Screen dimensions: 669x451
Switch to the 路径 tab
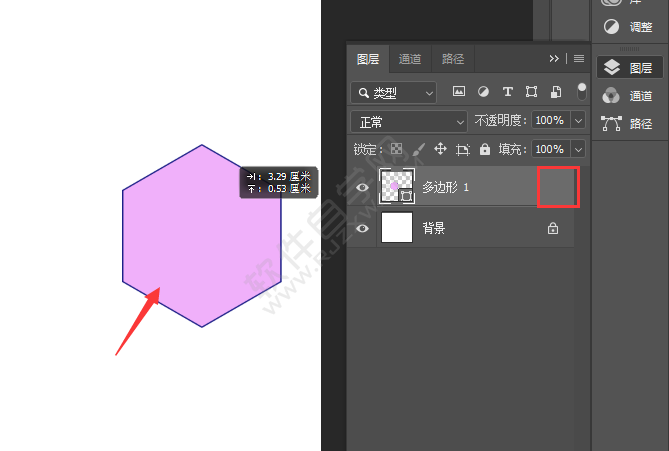452,59
